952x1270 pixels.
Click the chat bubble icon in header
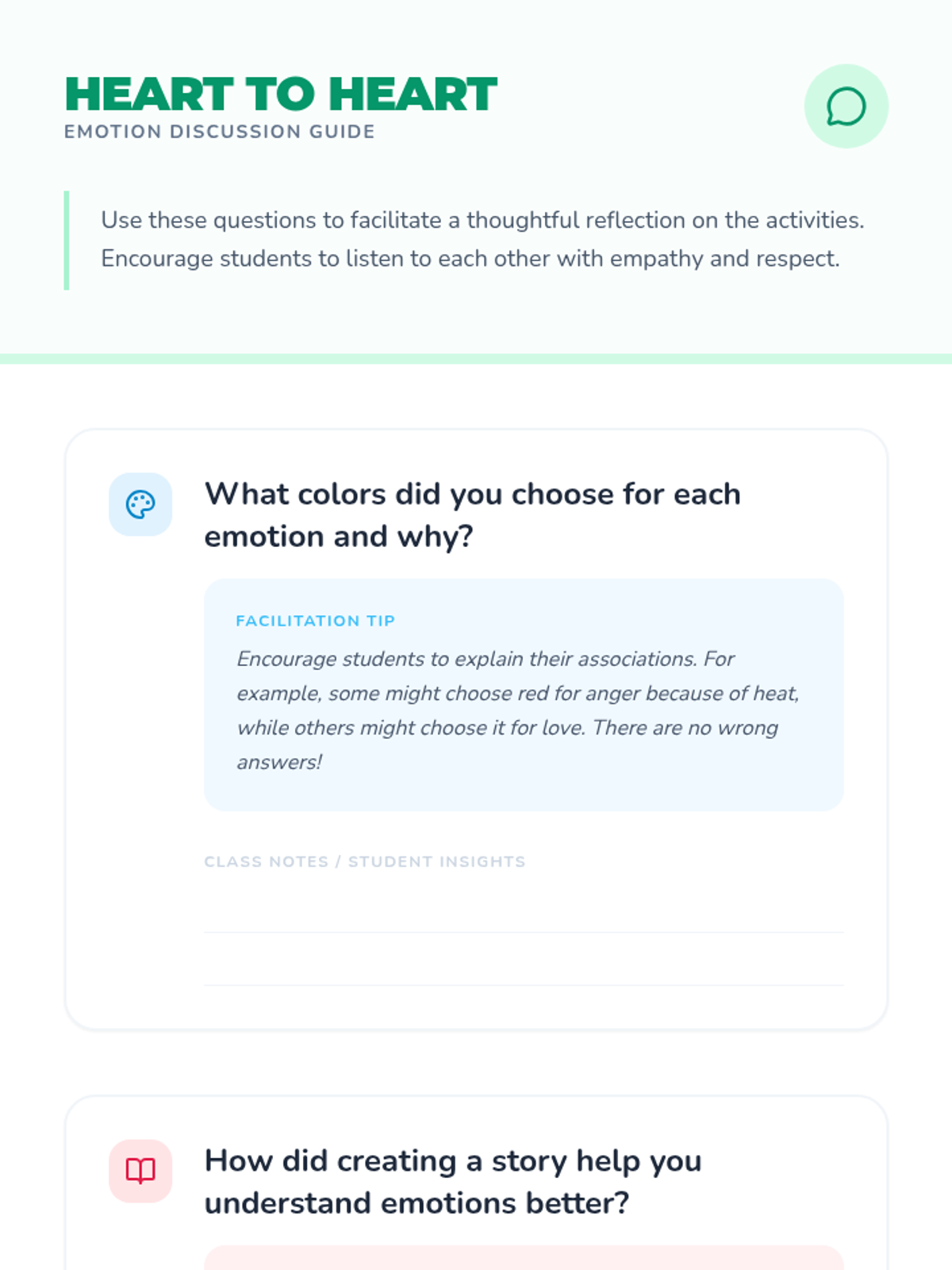[846, 106]
